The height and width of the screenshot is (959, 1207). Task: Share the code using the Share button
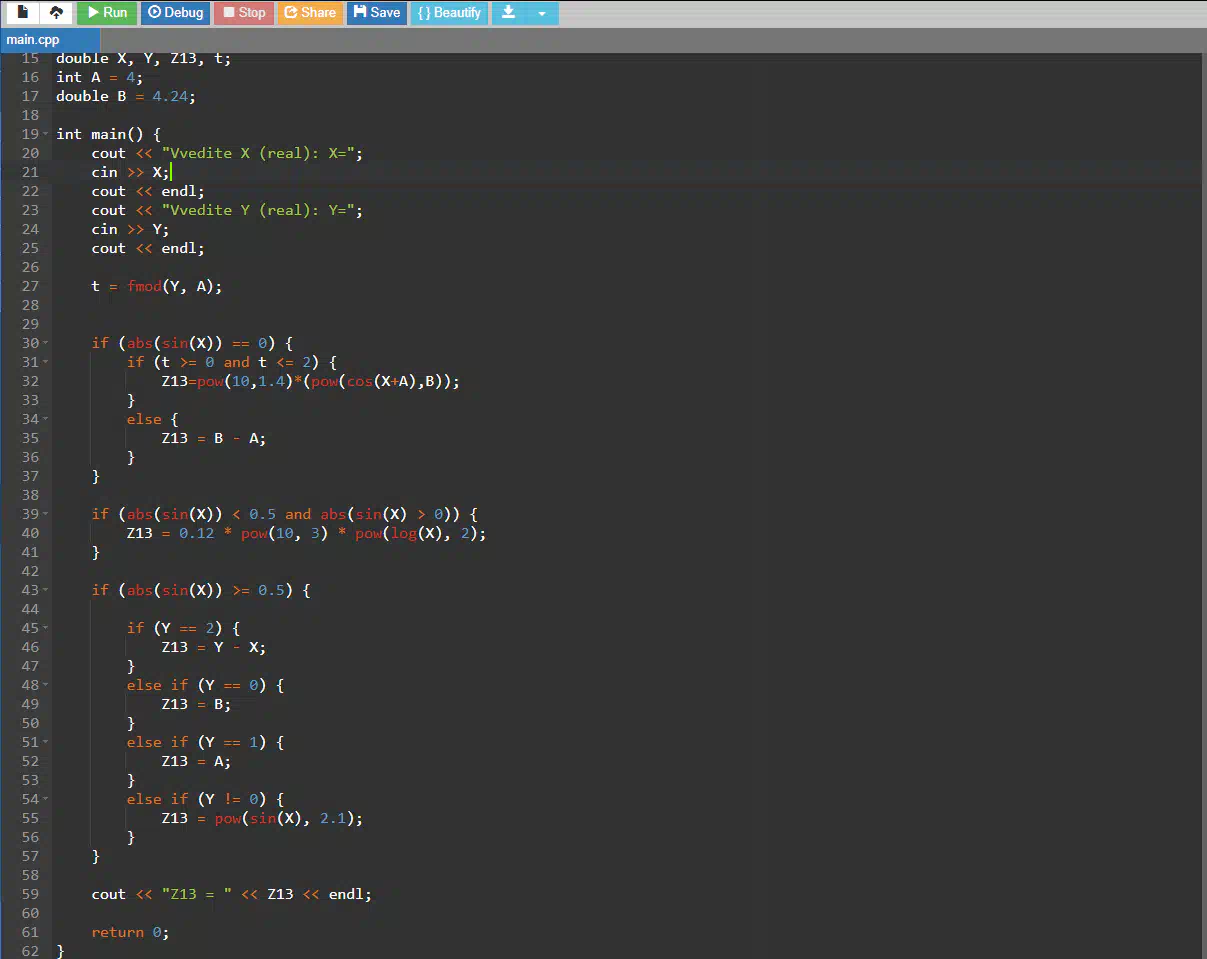pos(310,13)
